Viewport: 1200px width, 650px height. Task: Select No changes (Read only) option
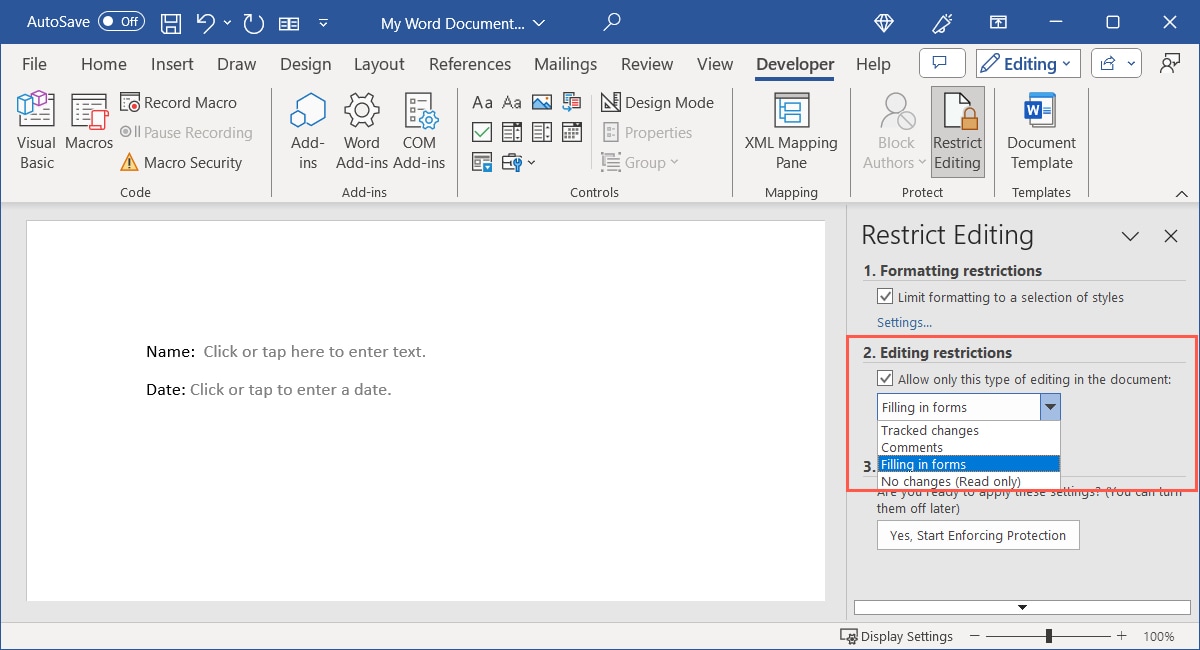pos(949,481)
